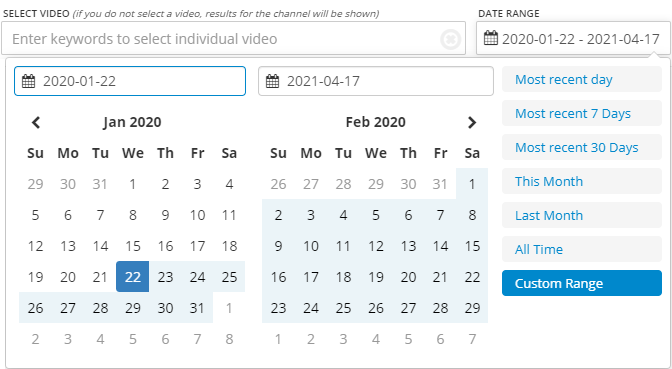Select the Custom Range option
This screenshot has width=672, height=369.
(582, 283)
